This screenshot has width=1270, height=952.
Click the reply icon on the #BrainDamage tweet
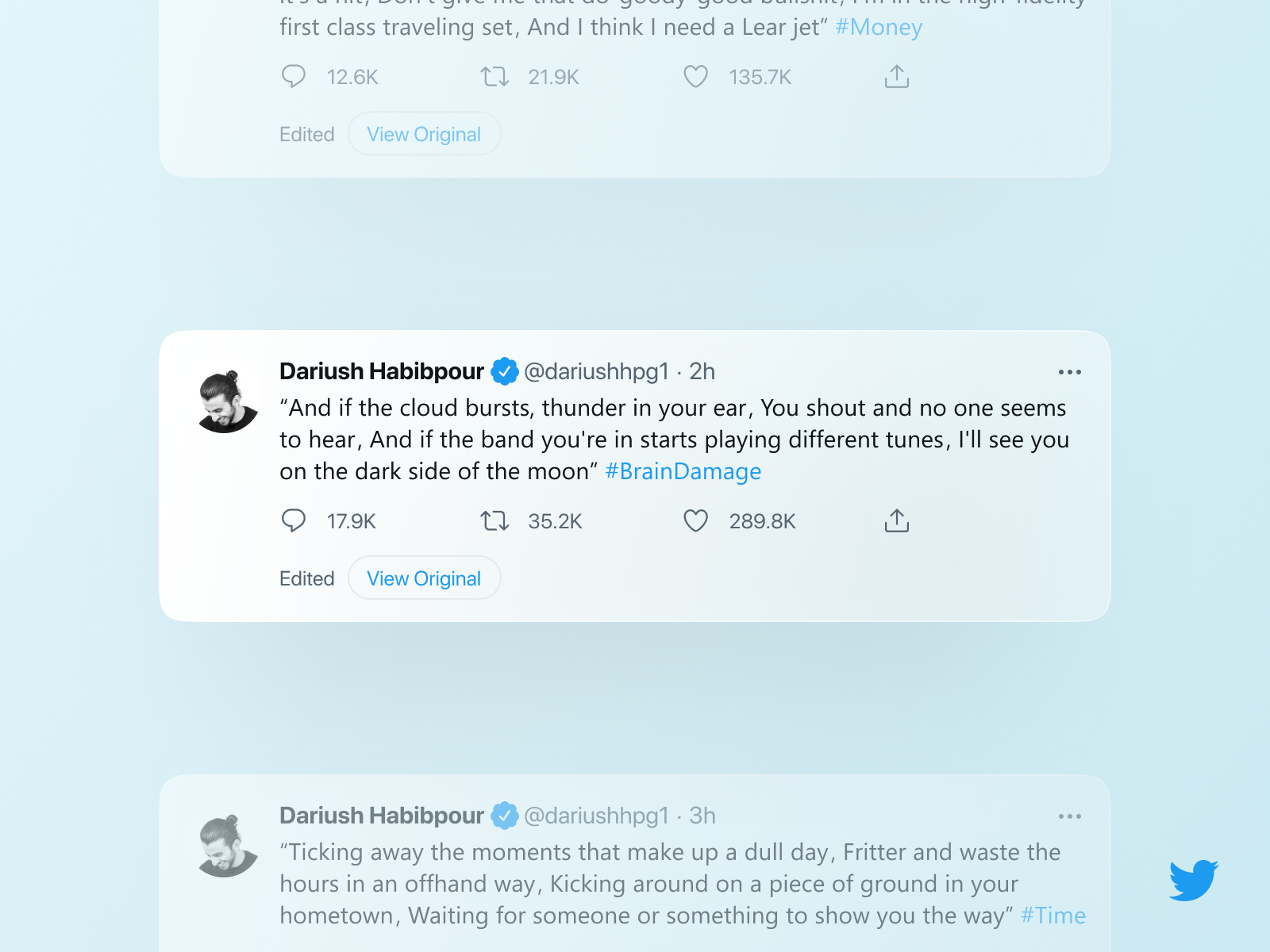click(x=294, y=520)
